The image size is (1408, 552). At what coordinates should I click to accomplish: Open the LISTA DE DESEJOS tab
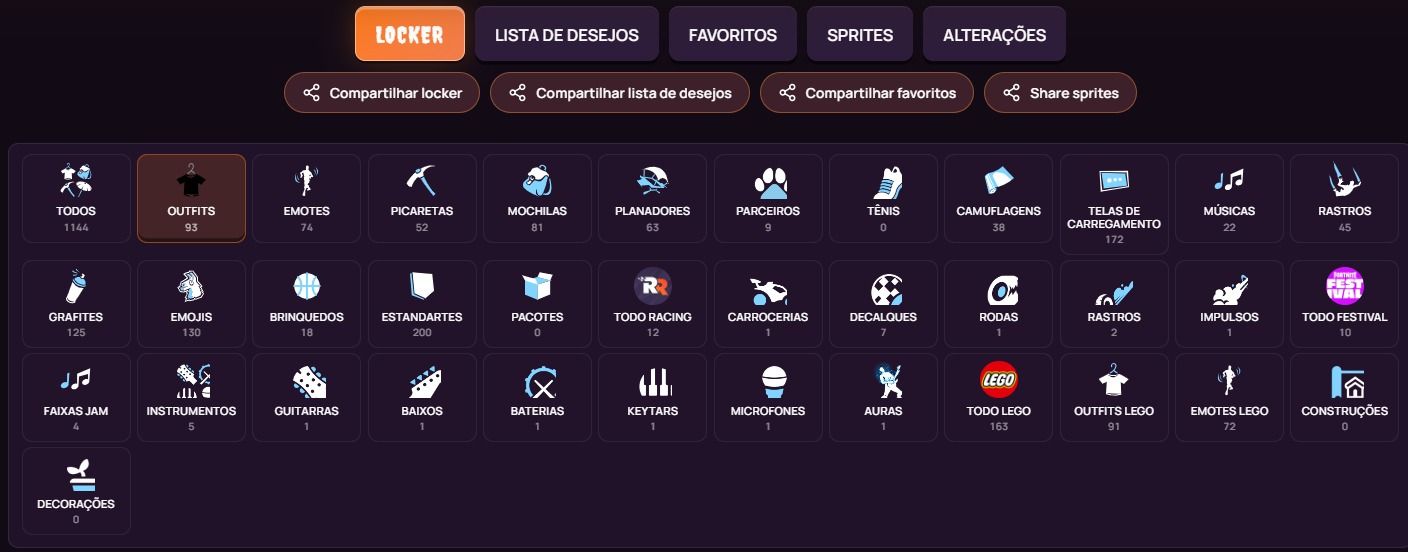tap(567, 35)
